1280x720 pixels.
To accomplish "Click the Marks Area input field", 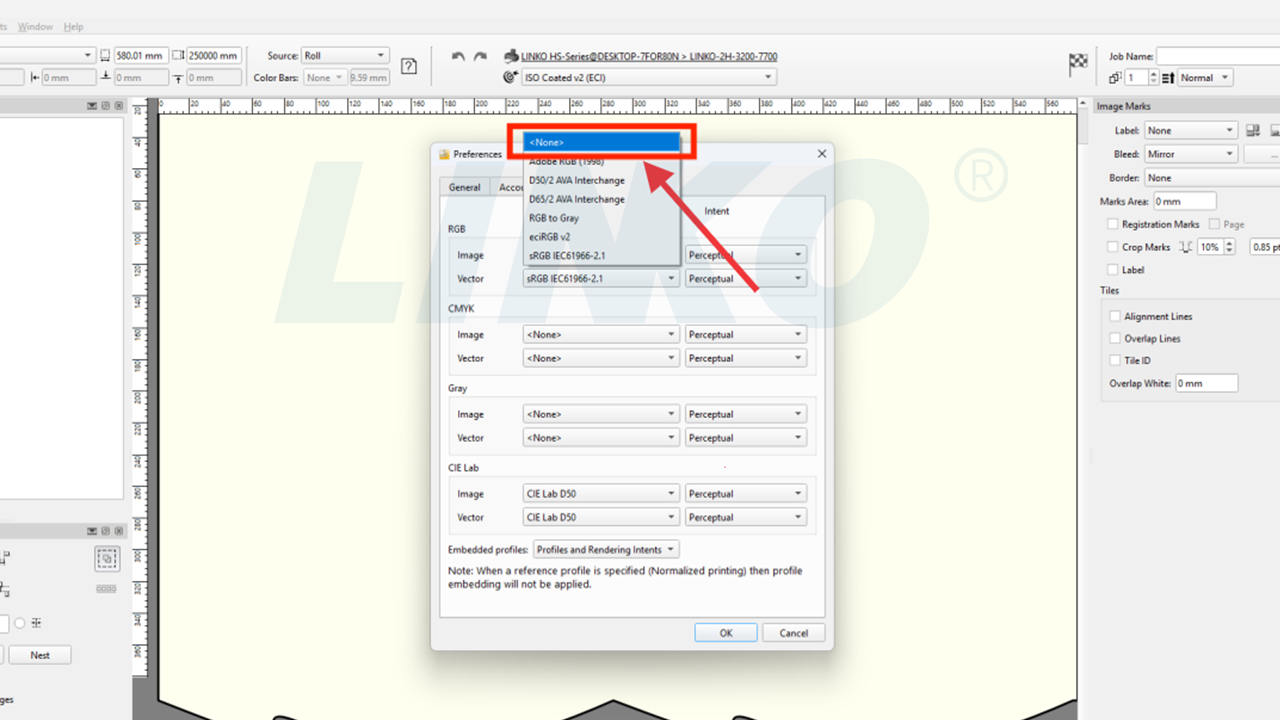I will click(x=1184, y=201).
